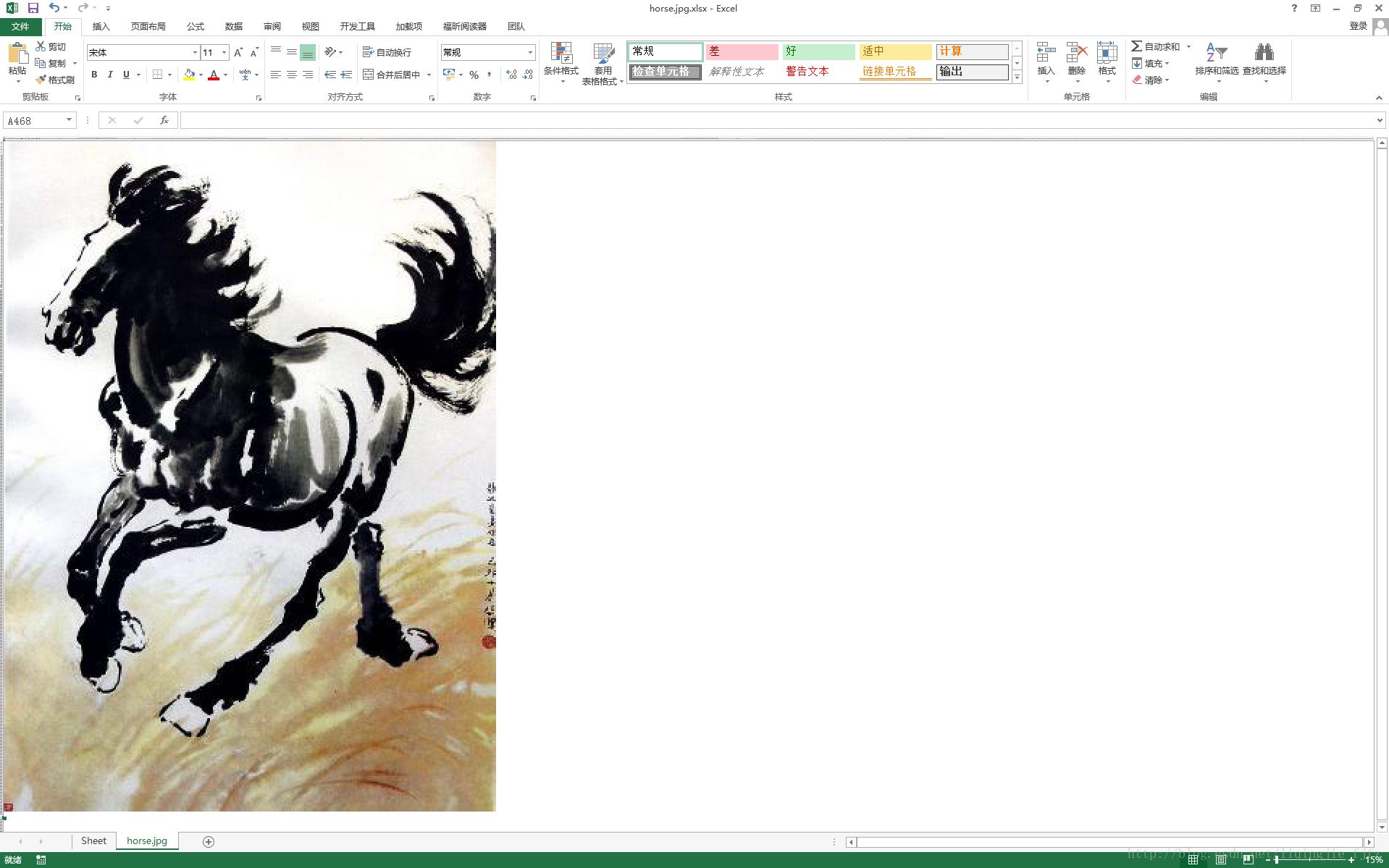Click inside the formula bar input
This screenshot has width=1389, height=868.
(x=776, y=120)
